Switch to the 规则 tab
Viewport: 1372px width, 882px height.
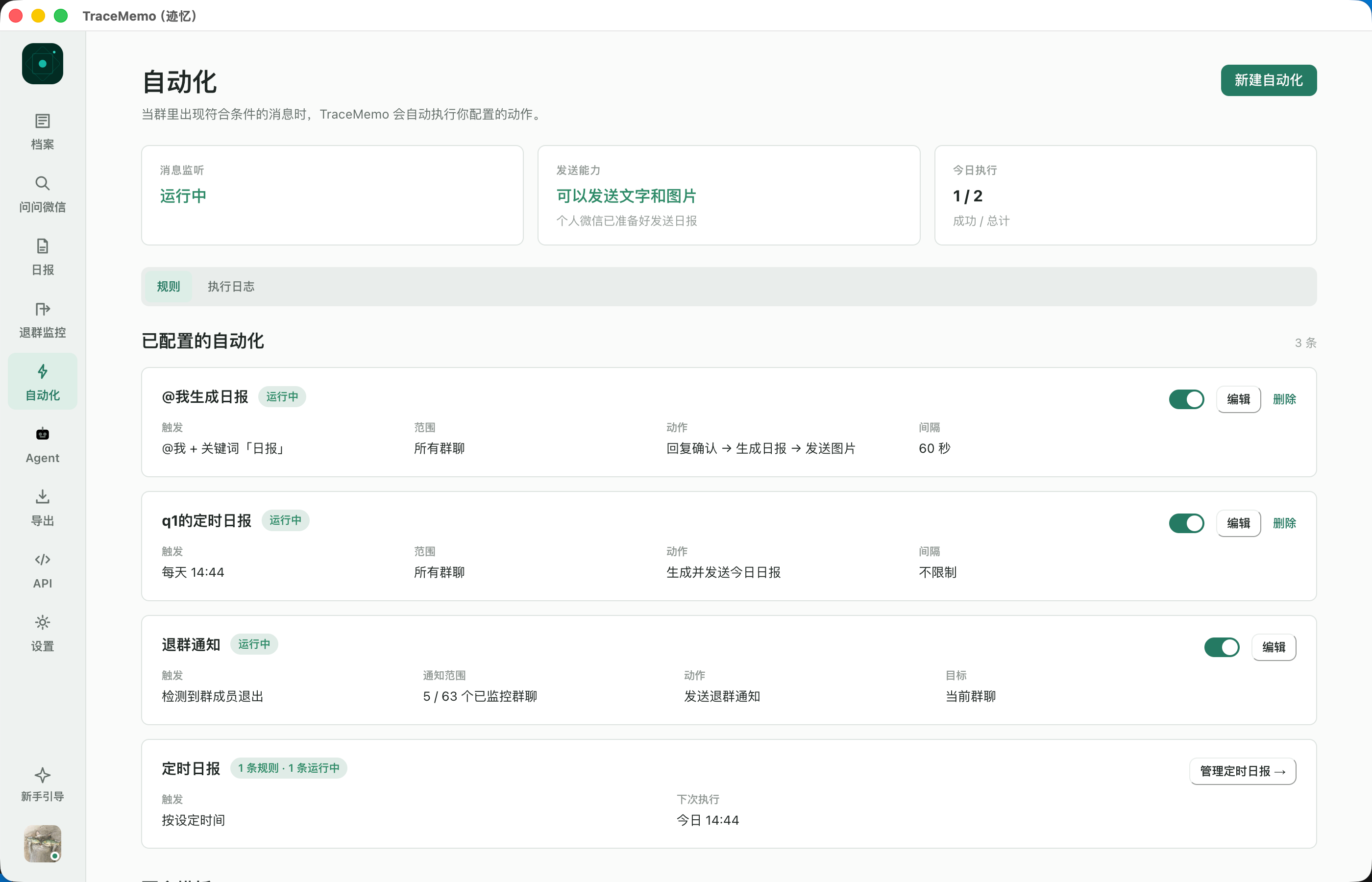click(x=169, y=286)
